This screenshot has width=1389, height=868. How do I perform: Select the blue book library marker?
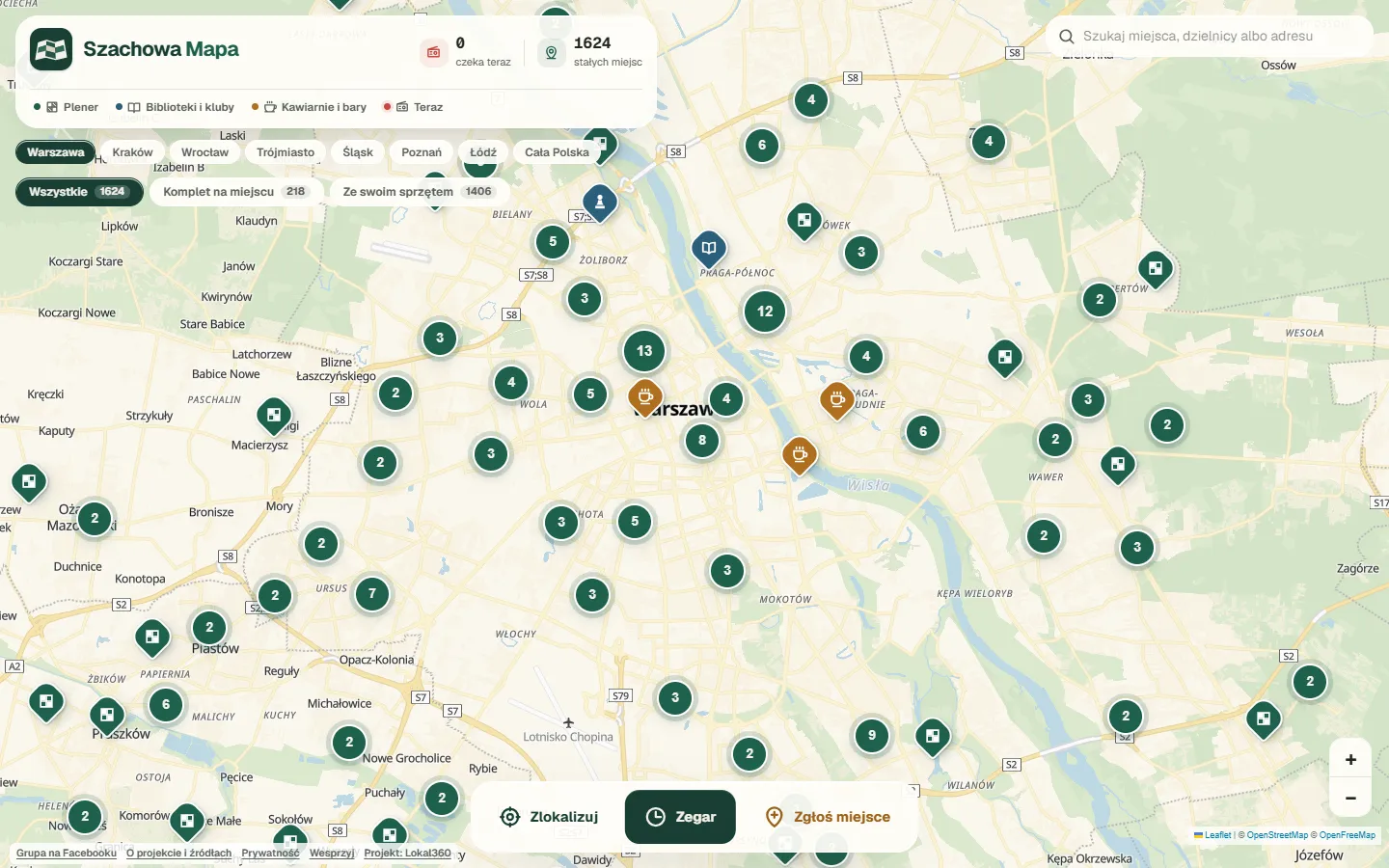tap(709, 249)
